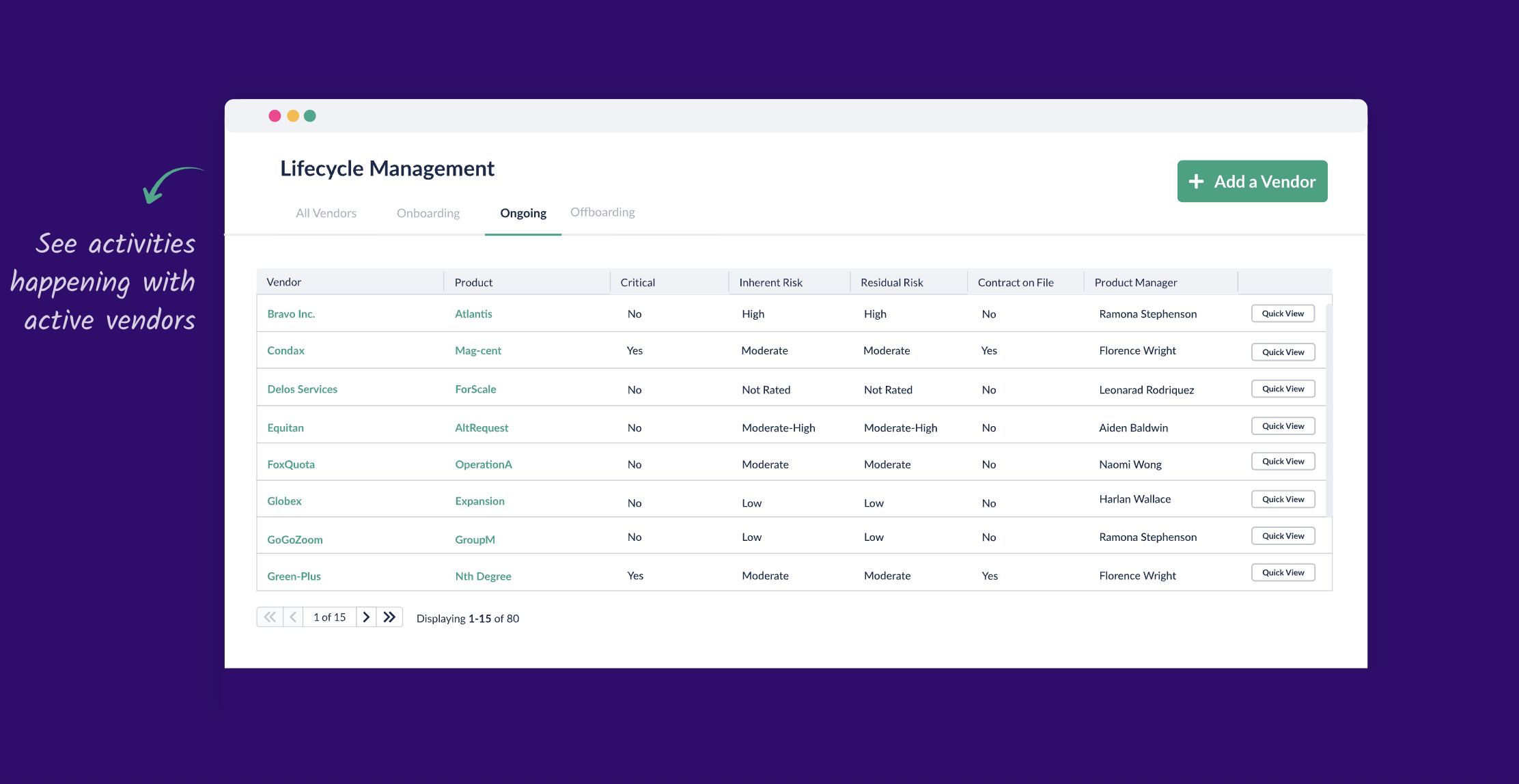Go to the next page arrow
Image resolution: width=1519 pixels, height=784 pixels.
[366, 617]
